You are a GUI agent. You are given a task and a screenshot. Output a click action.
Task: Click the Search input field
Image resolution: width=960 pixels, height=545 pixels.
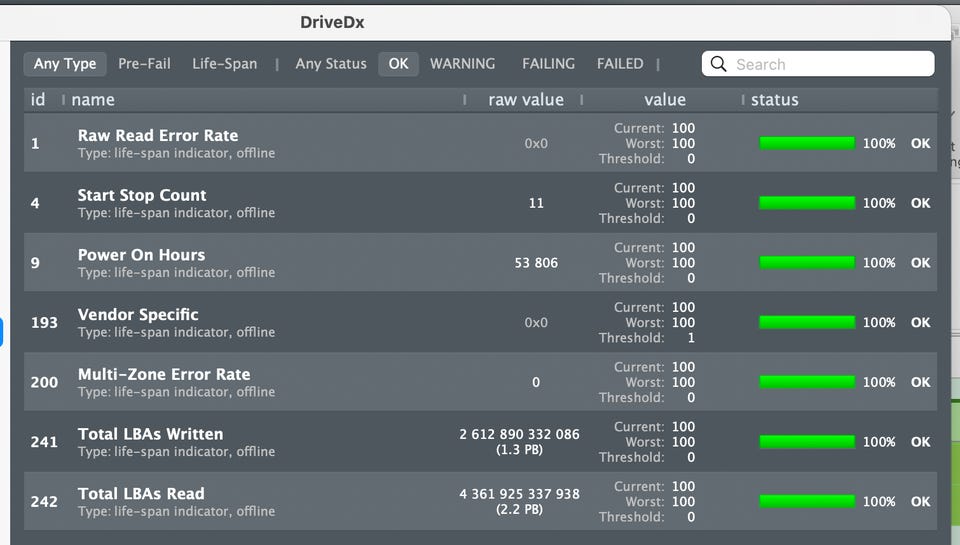coord(818,64)
